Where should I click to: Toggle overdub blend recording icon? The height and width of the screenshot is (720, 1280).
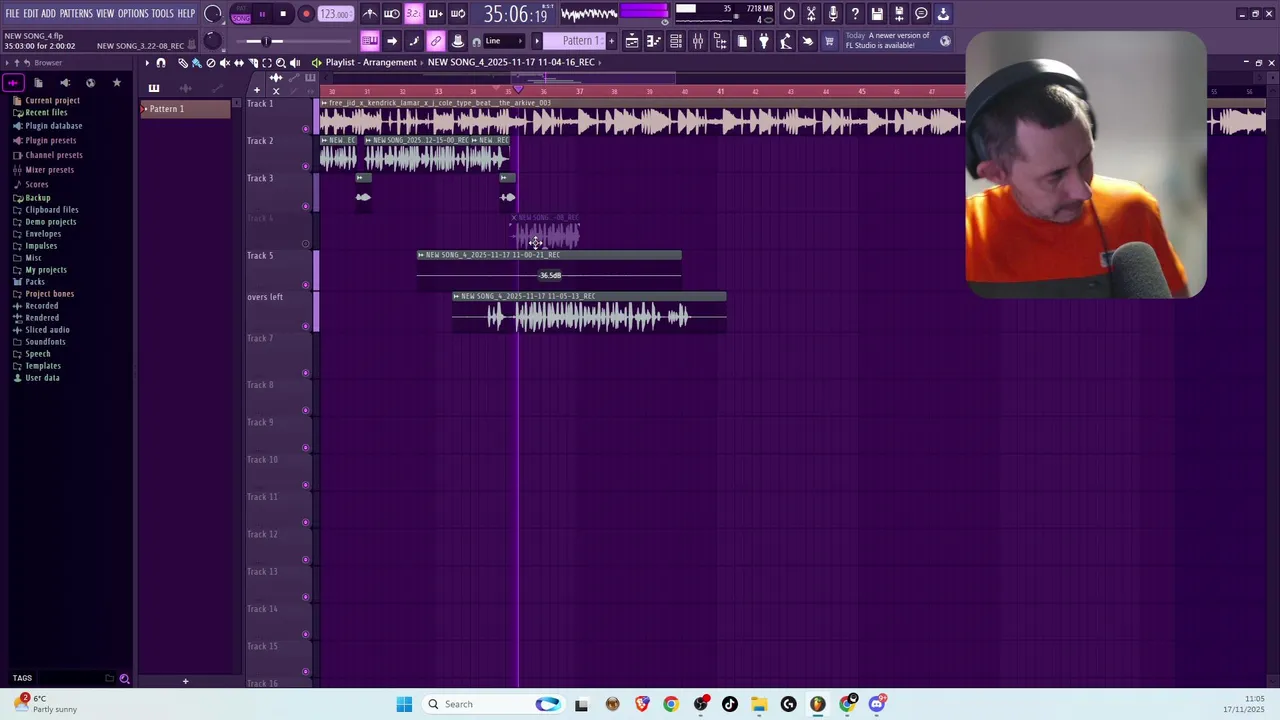coord(435,14)
